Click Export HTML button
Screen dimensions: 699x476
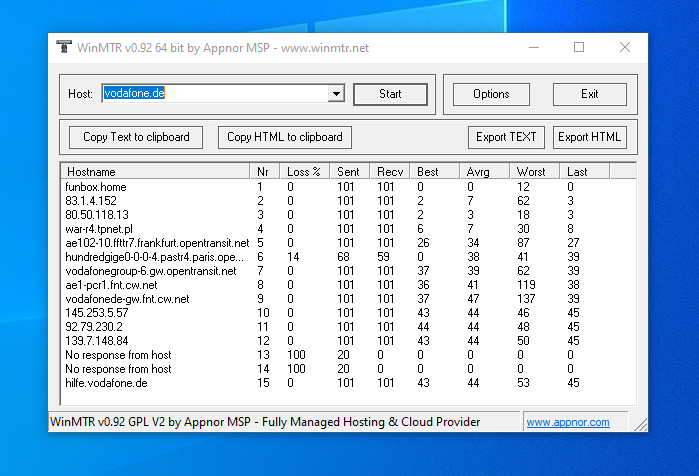pos(589,137)
